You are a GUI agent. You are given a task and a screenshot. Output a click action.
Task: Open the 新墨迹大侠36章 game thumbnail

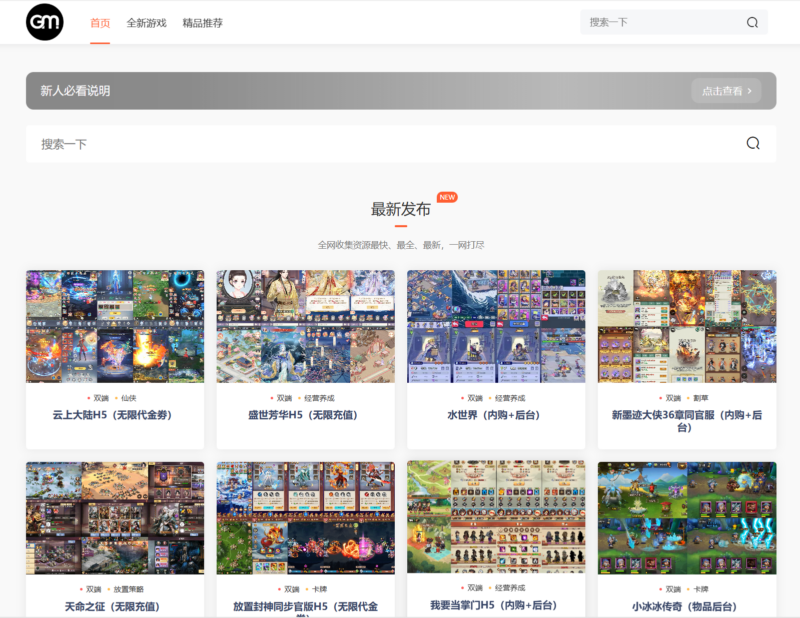(x=687, y=327)
